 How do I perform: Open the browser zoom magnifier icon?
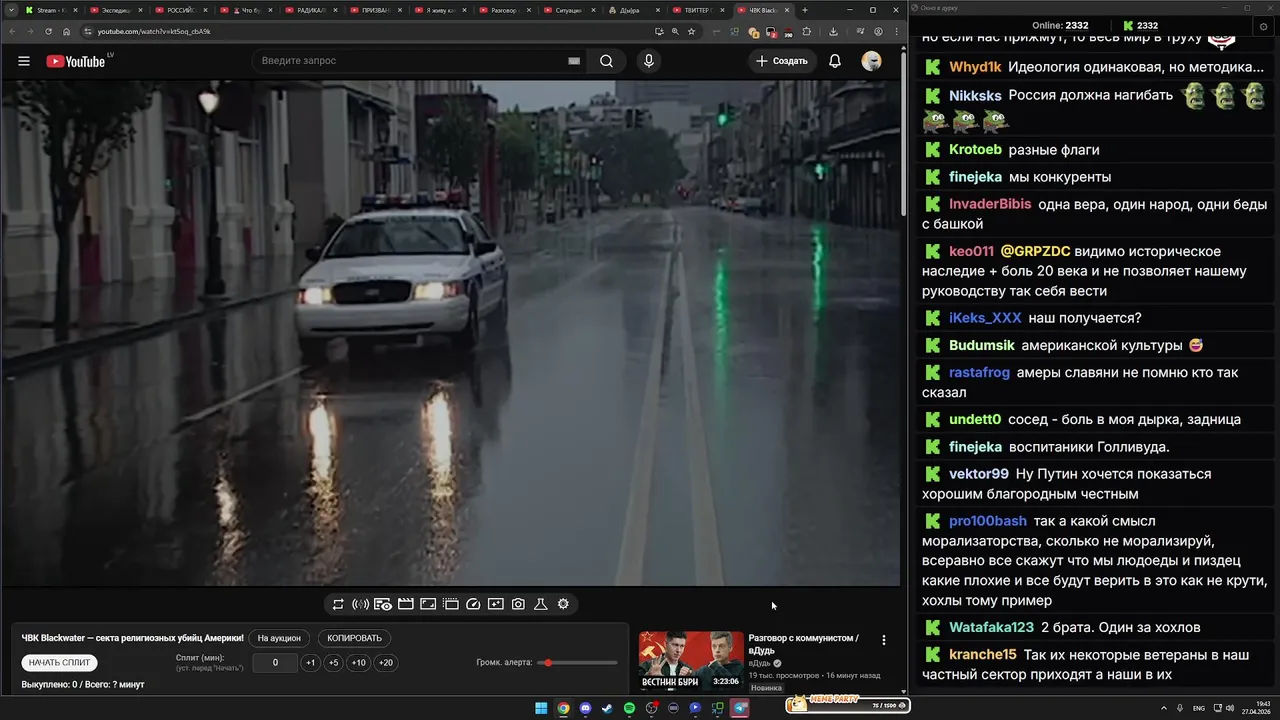pos(675,32)
